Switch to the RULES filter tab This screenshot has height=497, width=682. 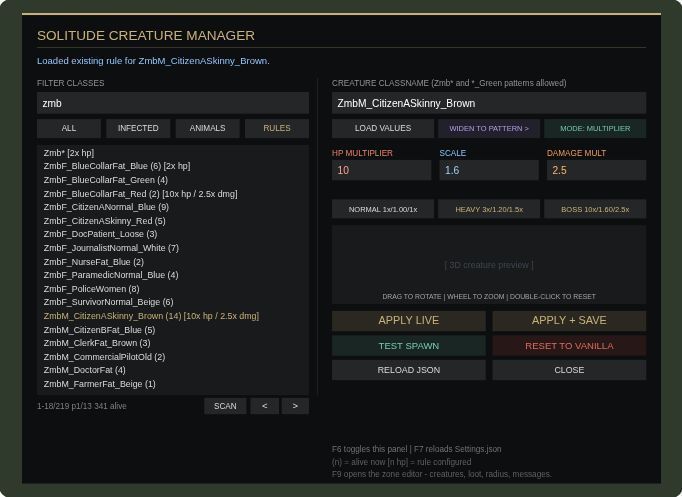click(x=277, y=128)
